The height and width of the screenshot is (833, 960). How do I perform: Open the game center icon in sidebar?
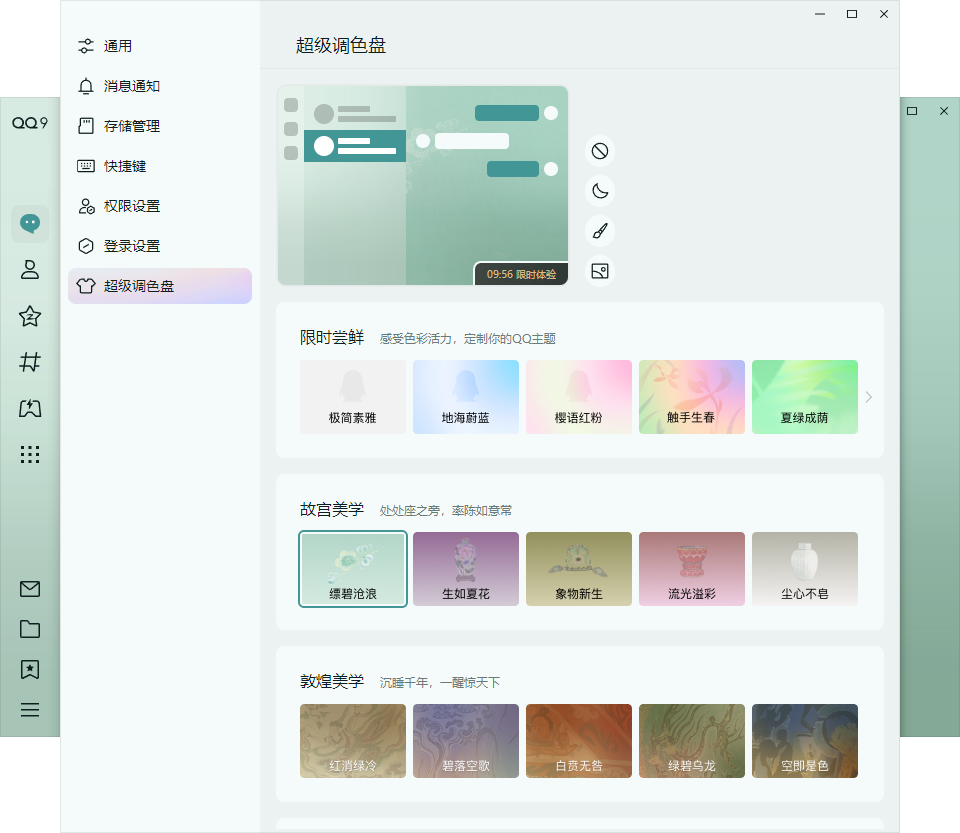click(30, 408)
